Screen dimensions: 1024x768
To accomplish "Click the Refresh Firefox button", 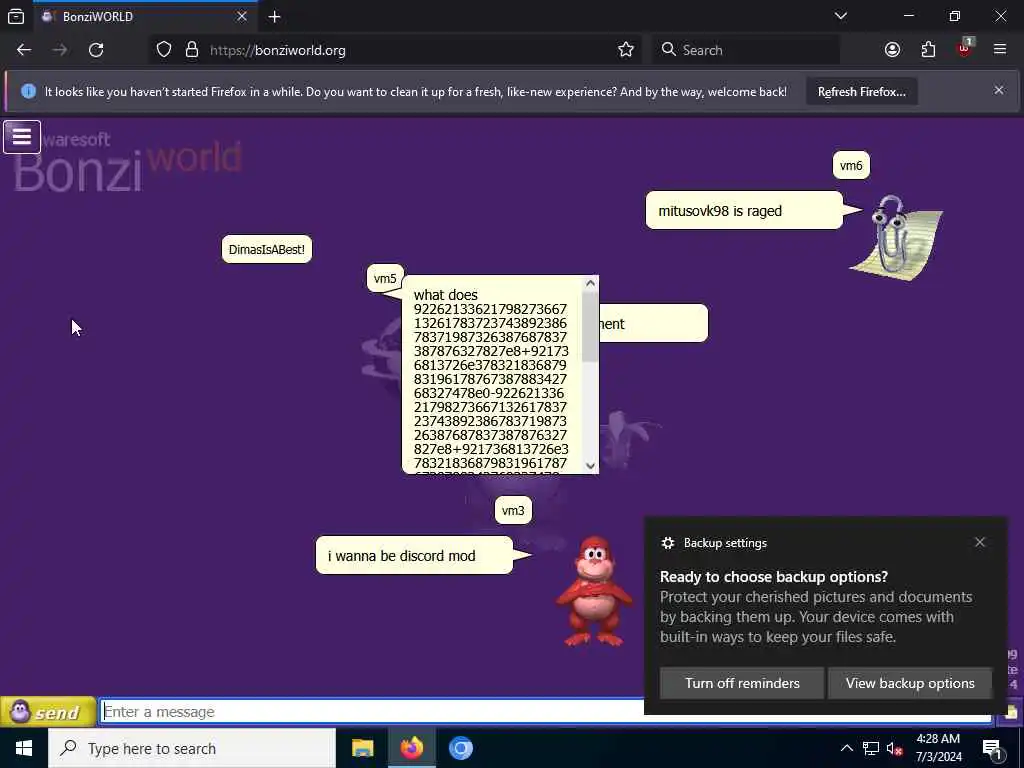I will (861, 92).
